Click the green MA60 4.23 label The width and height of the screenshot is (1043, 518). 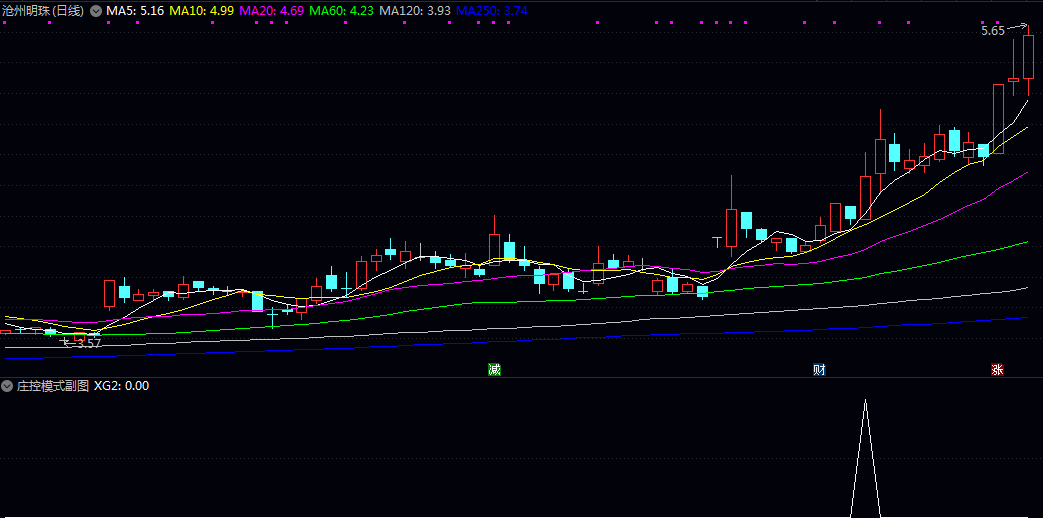[342, 11]
